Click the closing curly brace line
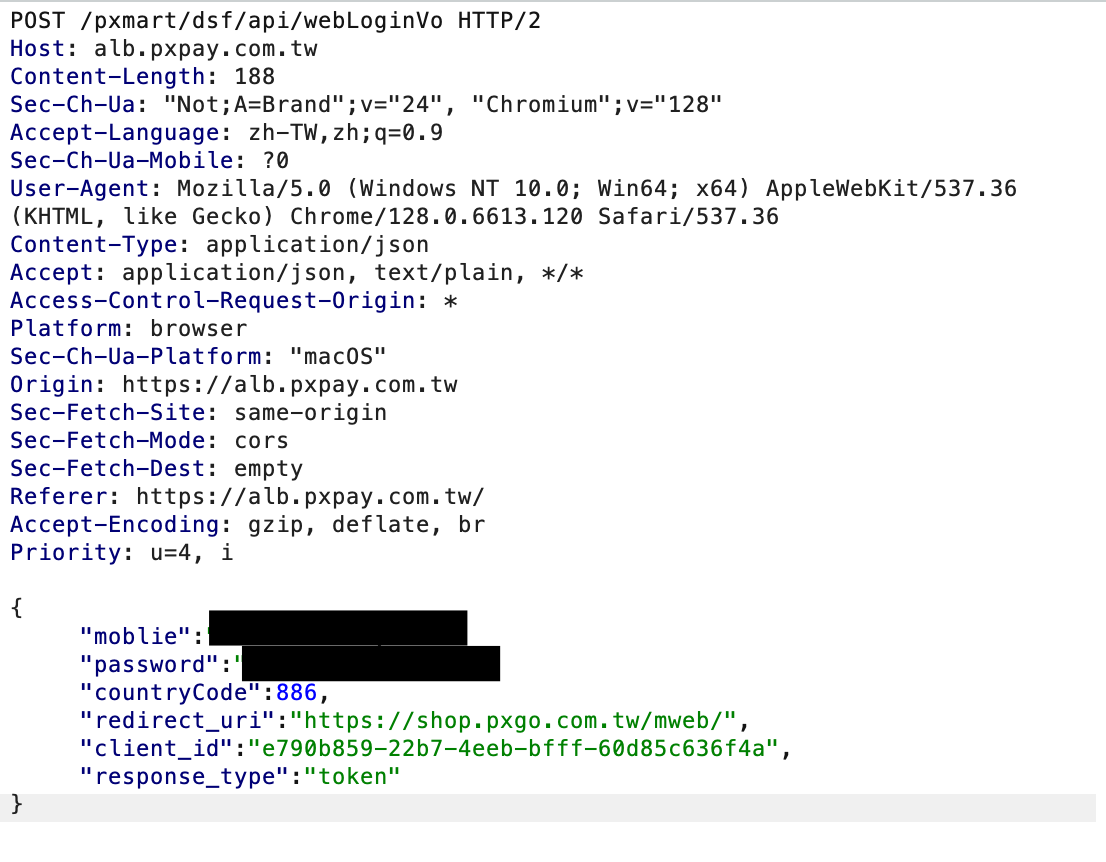The width and height of the screenshot is (1106, 862). 548,807
